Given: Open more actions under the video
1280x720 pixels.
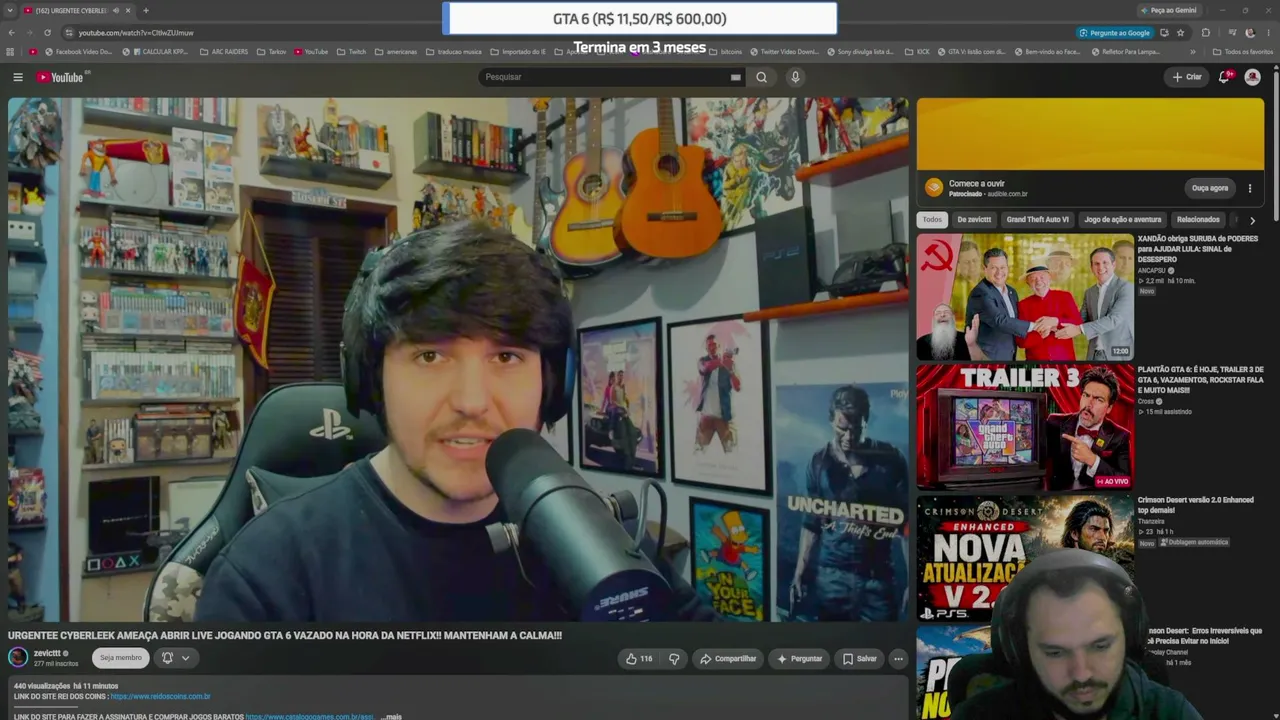Looking at the screenshot, I should [898, 659].
